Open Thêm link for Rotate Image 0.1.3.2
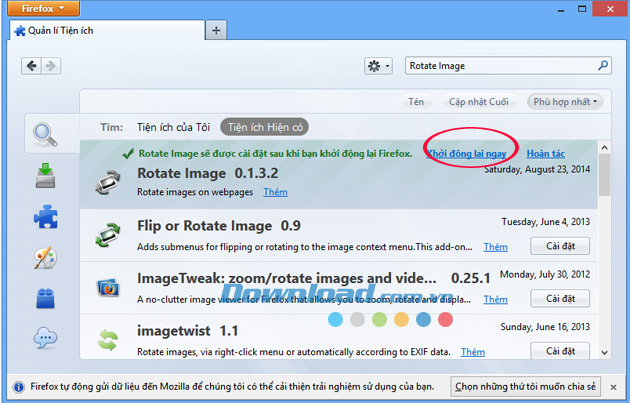The image size is (630, 403). (x=275, y=192)
